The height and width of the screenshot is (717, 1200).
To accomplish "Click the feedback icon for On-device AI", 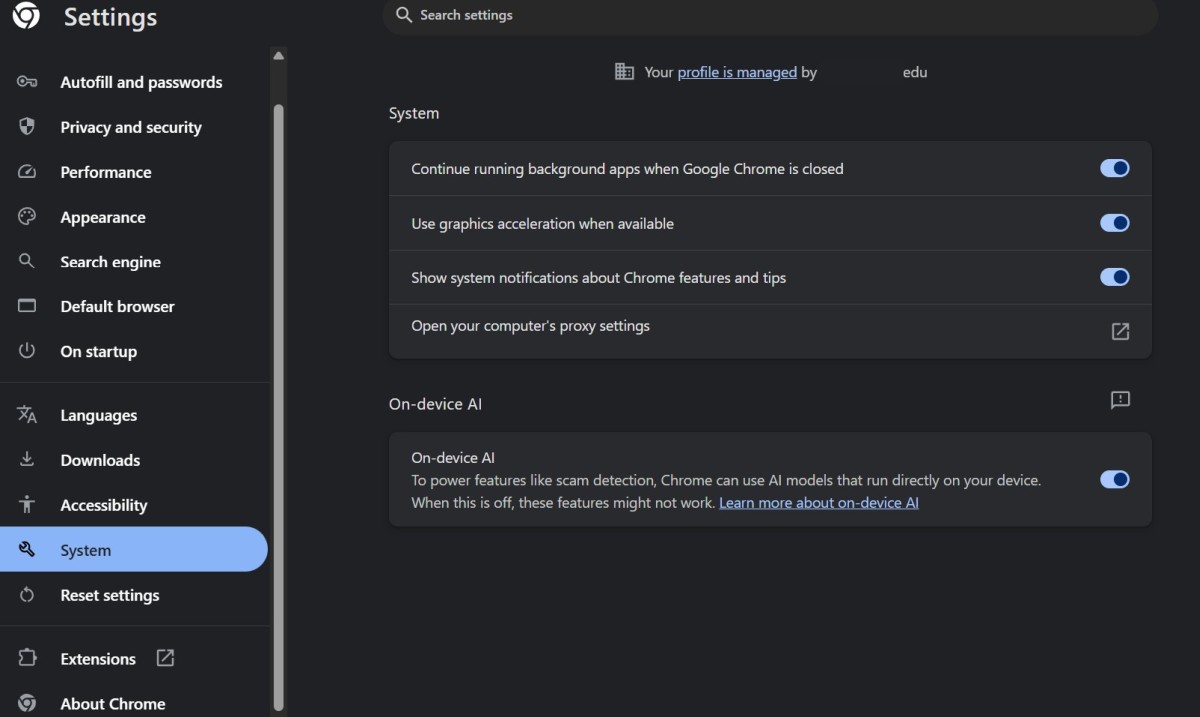I will coord(1120,400).
